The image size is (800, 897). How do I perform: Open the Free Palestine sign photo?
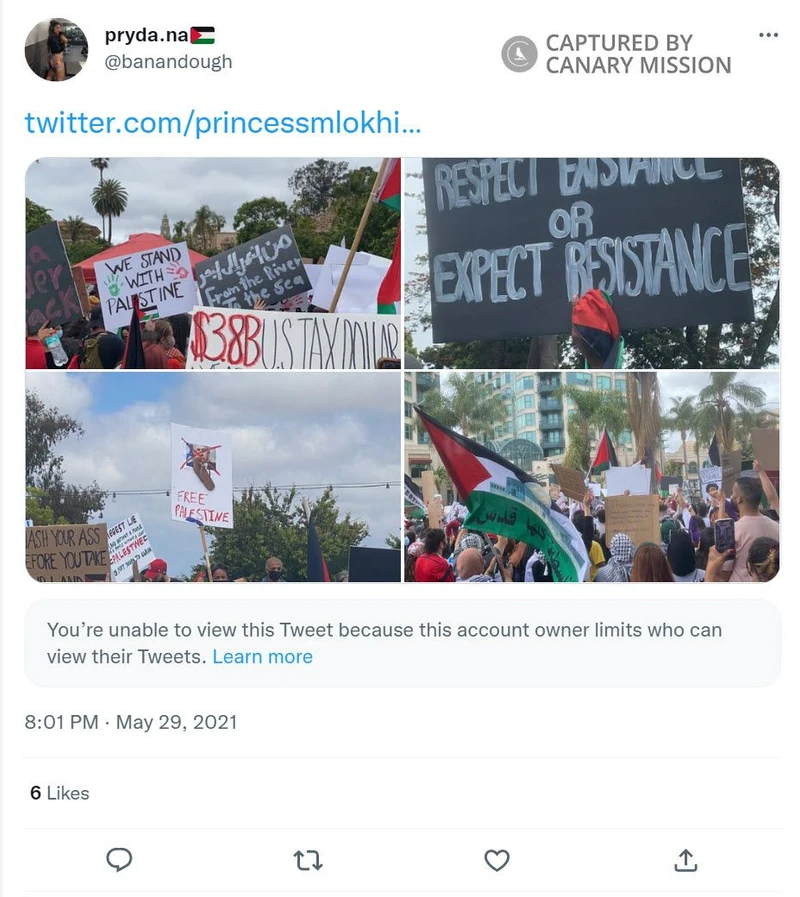pos(213,477)
